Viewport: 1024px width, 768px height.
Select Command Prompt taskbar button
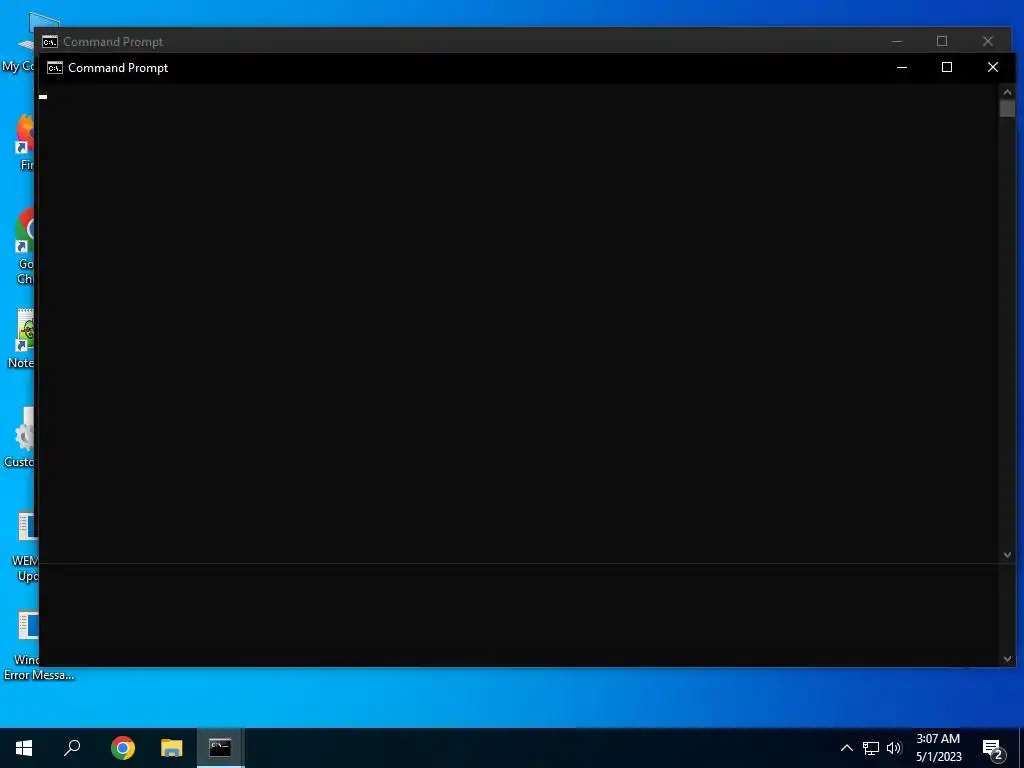click(220, 748)
